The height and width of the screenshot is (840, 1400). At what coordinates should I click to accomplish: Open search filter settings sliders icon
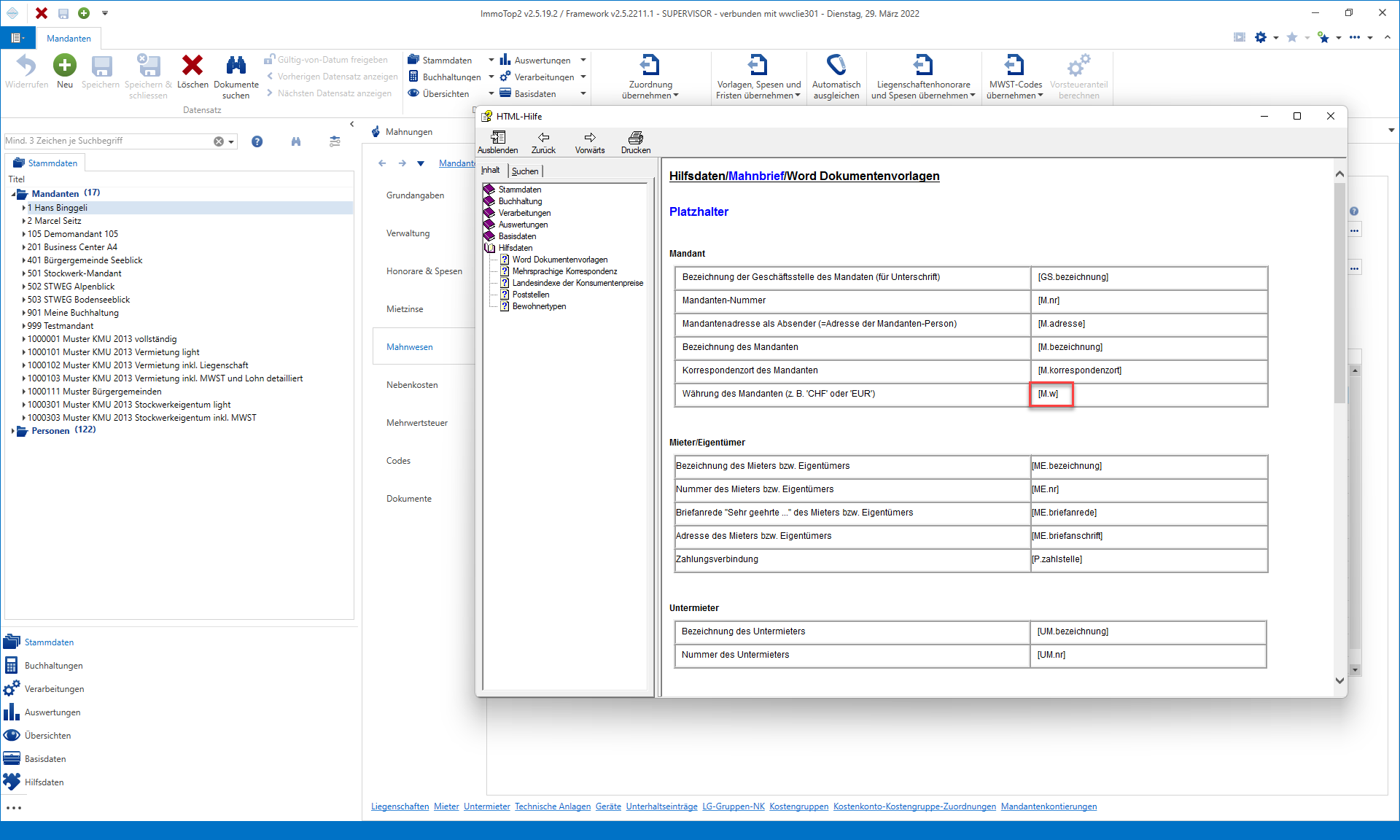pos(335,141)
